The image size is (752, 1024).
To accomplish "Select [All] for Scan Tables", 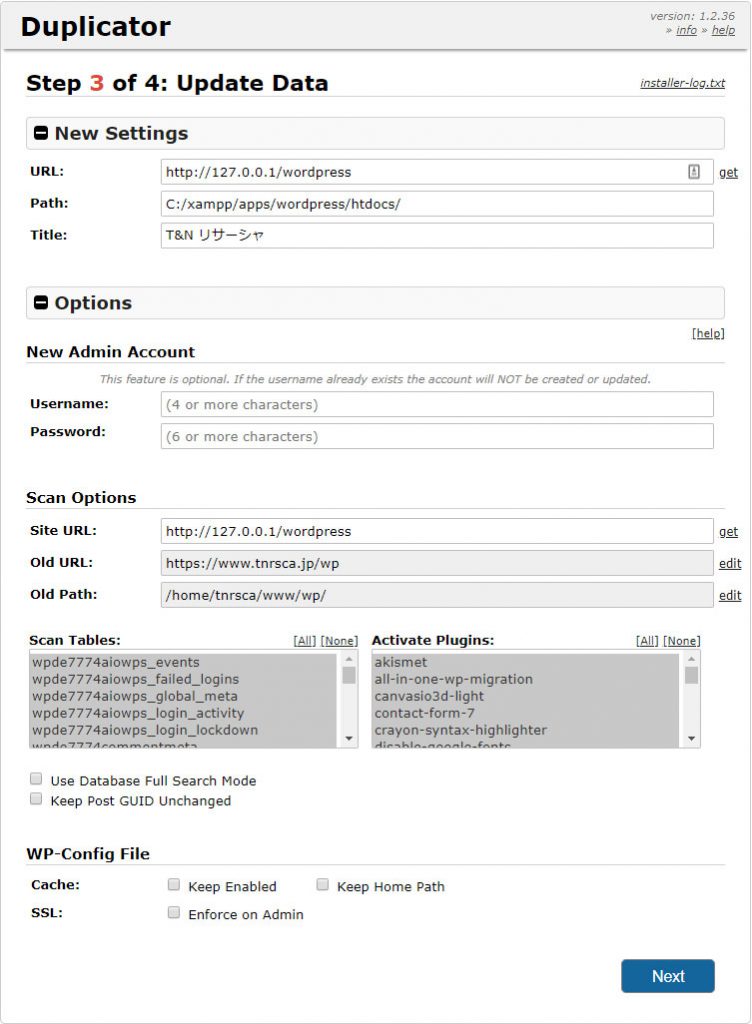I will pos(305,641).
